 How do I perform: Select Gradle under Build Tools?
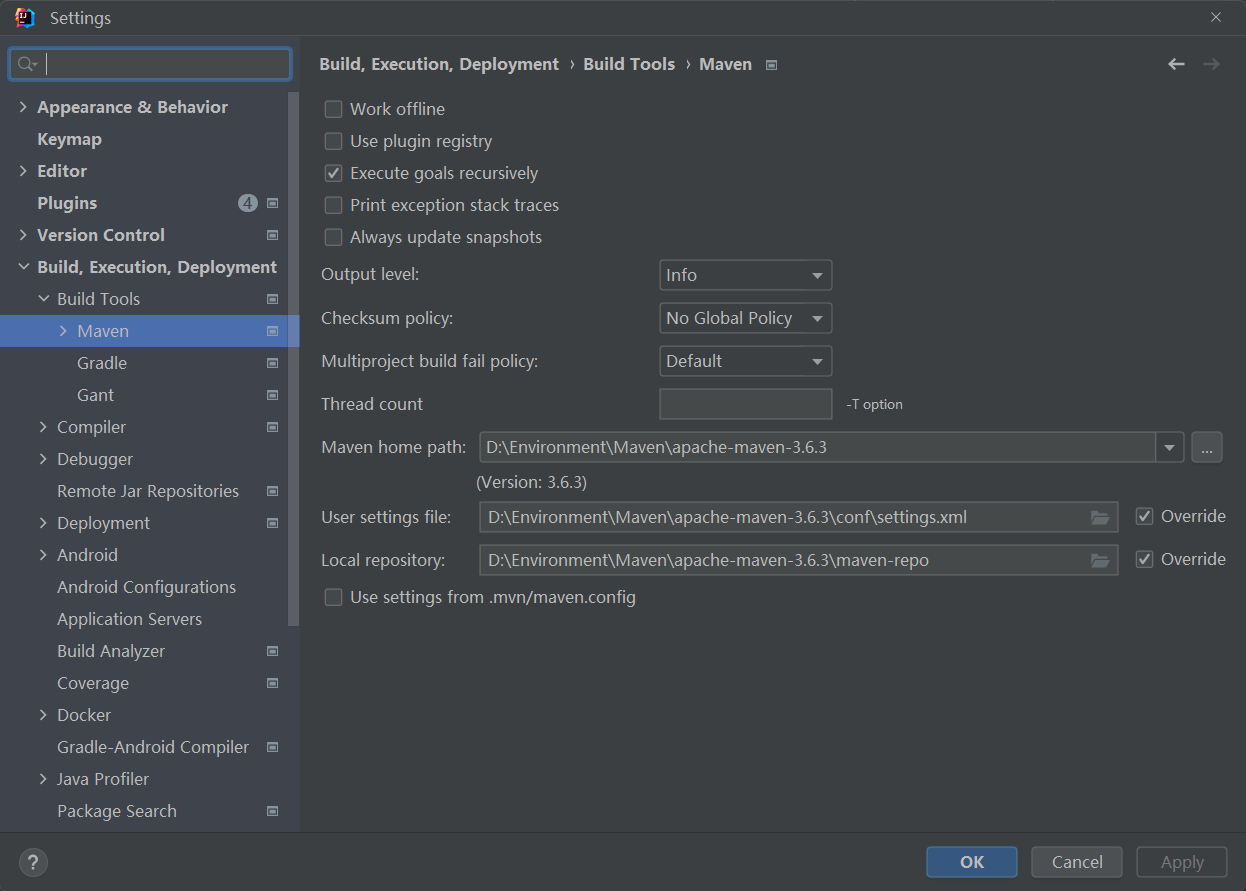[102, 363]
